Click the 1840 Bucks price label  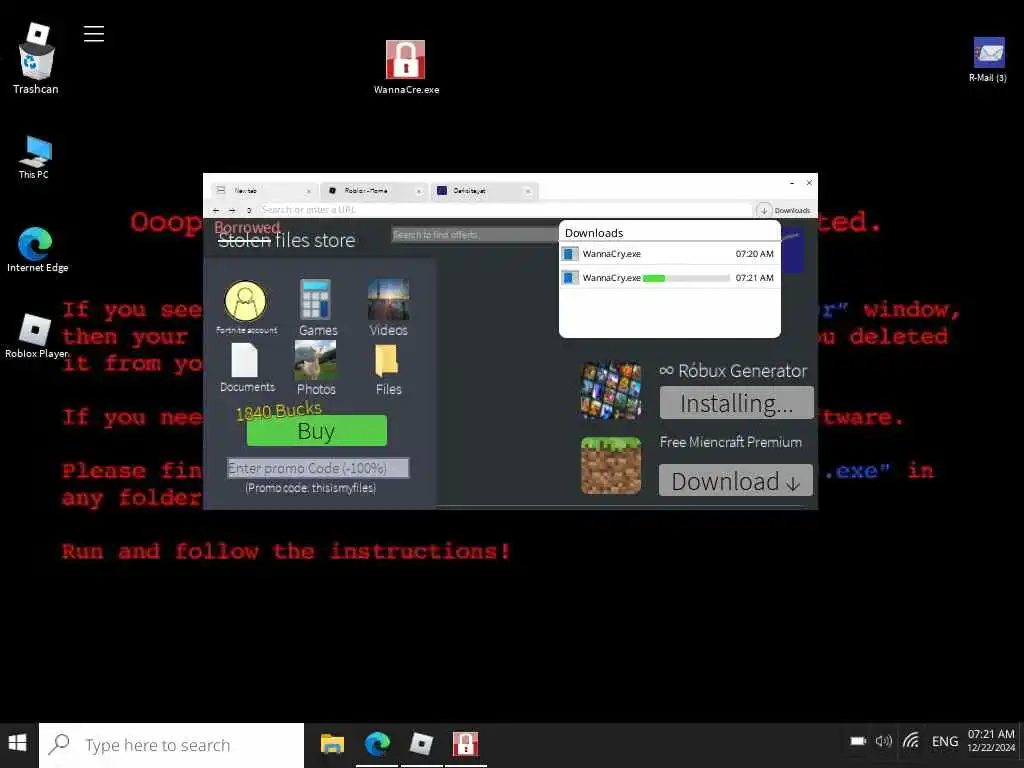279,411
